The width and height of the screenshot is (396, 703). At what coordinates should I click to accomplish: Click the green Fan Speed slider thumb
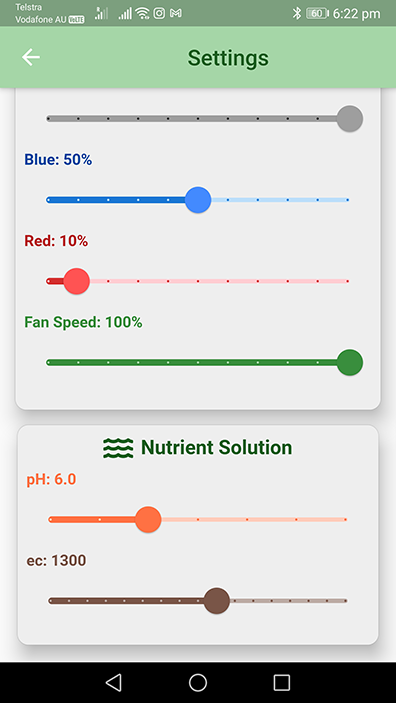click(x=349, y=362)
